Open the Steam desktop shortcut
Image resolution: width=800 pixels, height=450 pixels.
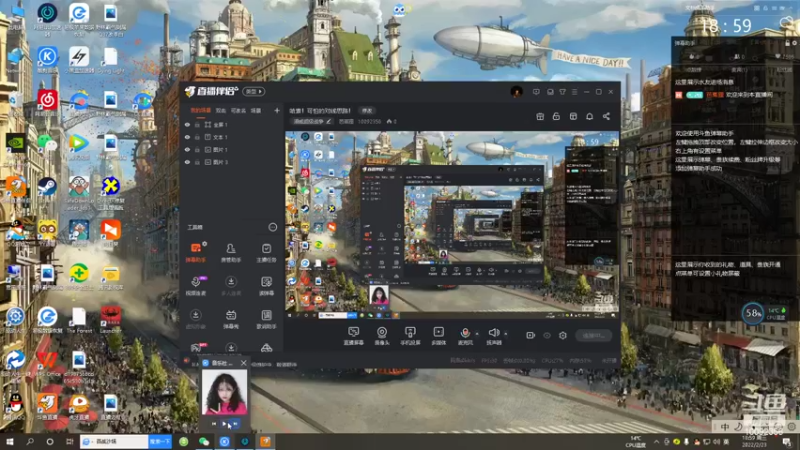(47, 187)
